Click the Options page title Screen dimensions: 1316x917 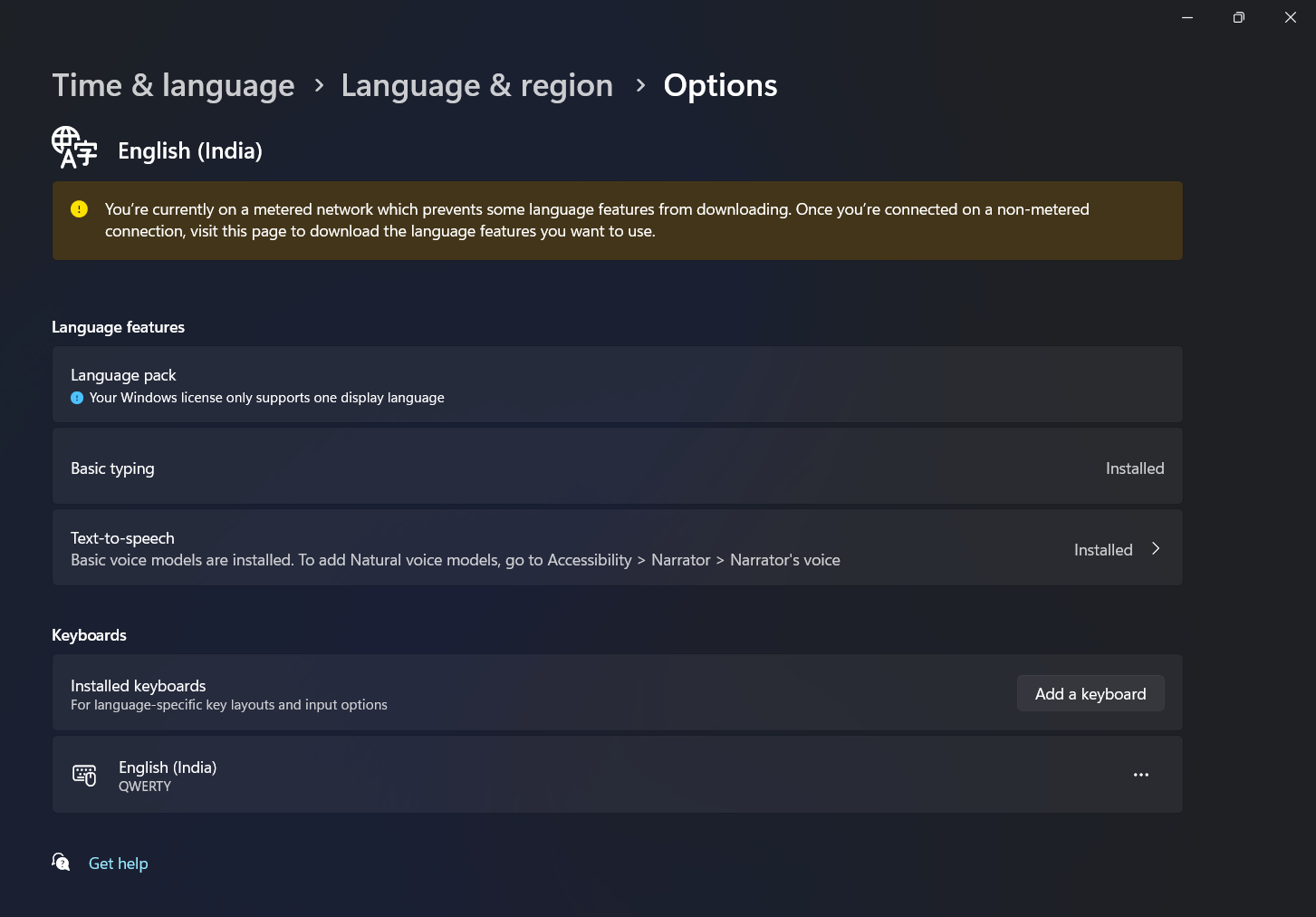(x=720, y=85)
